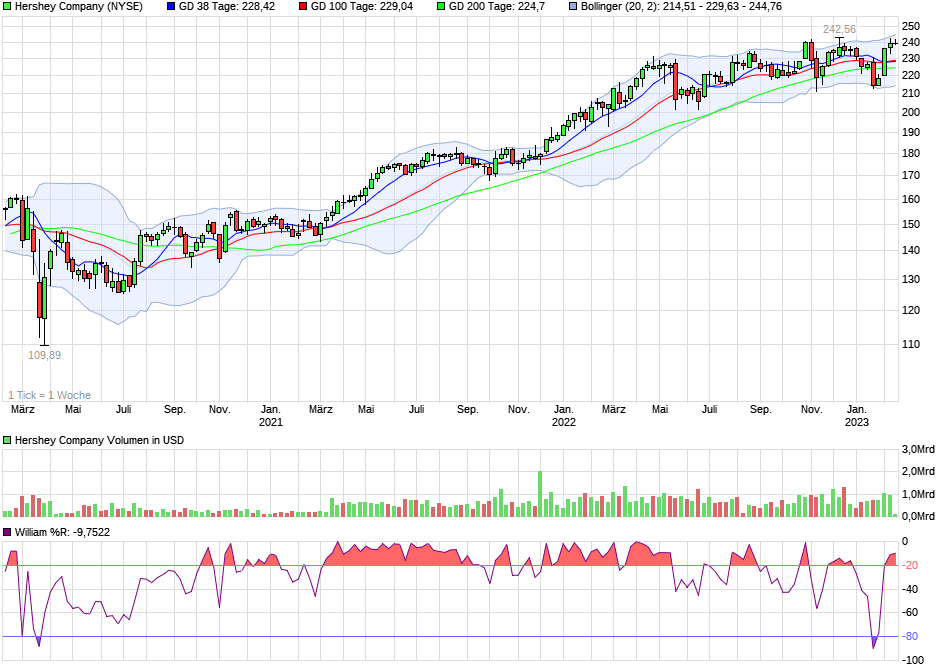Image resolution: width=940 pixels, height=670 pixels.
Task: Click the 210 price axis label
Action: tap(911, 93)
